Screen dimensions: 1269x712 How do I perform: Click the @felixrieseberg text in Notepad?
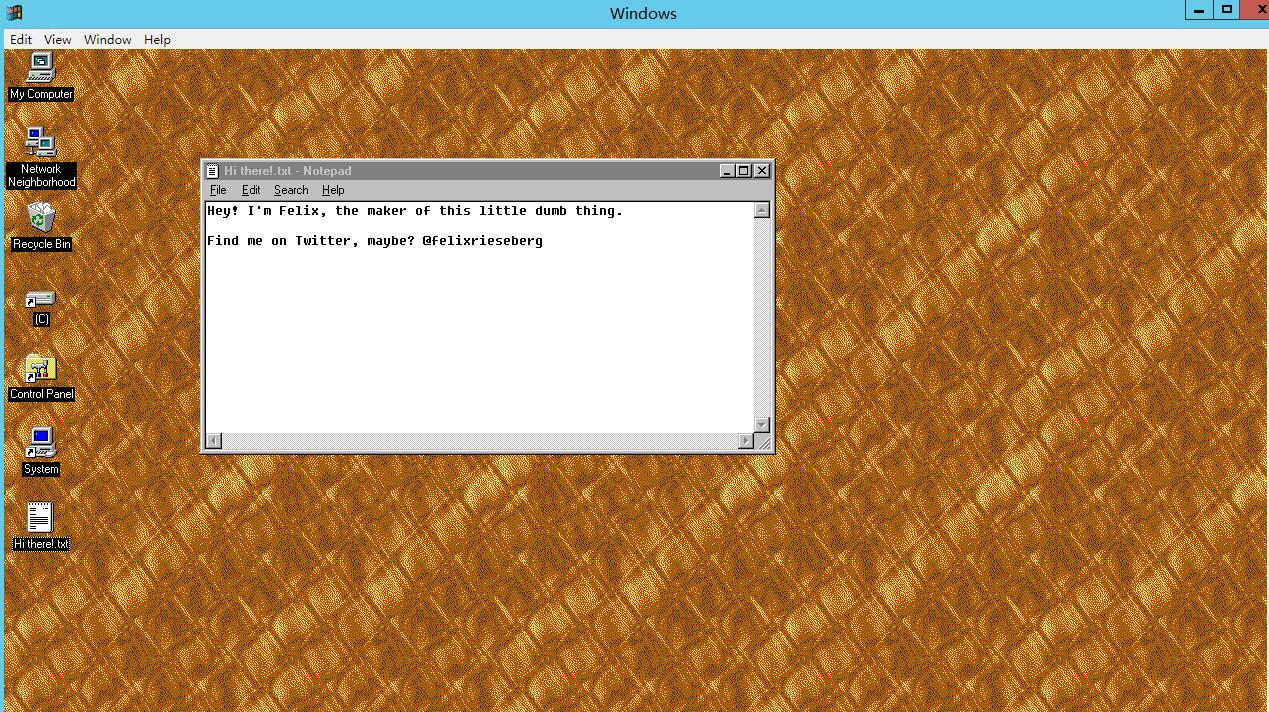[x=483, y=241]
